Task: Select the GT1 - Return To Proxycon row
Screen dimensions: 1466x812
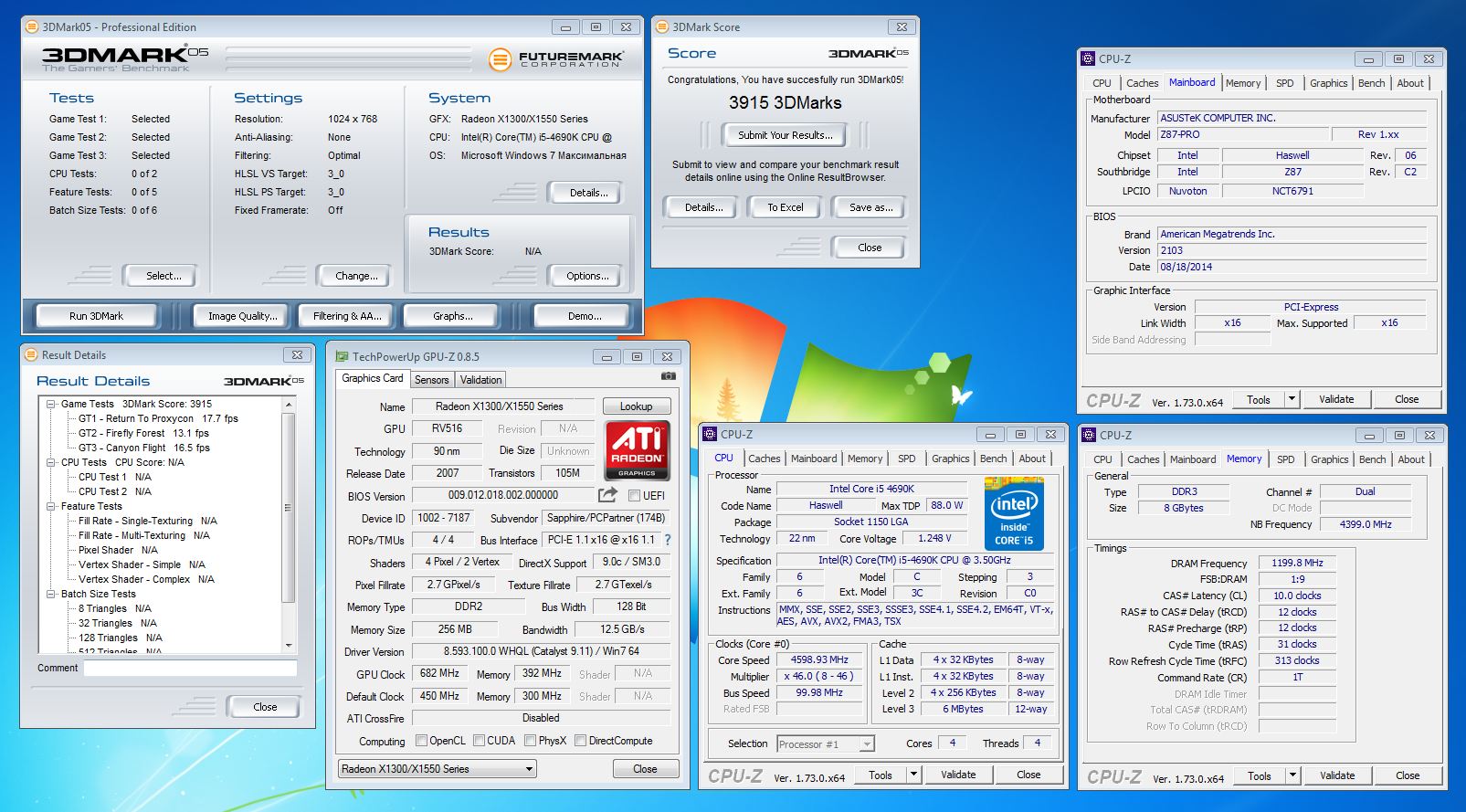Action: click(158, 418)
